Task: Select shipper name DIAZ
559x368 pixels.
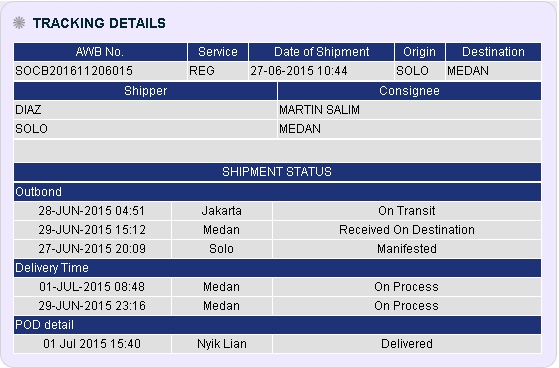Action: click(28, 110)
